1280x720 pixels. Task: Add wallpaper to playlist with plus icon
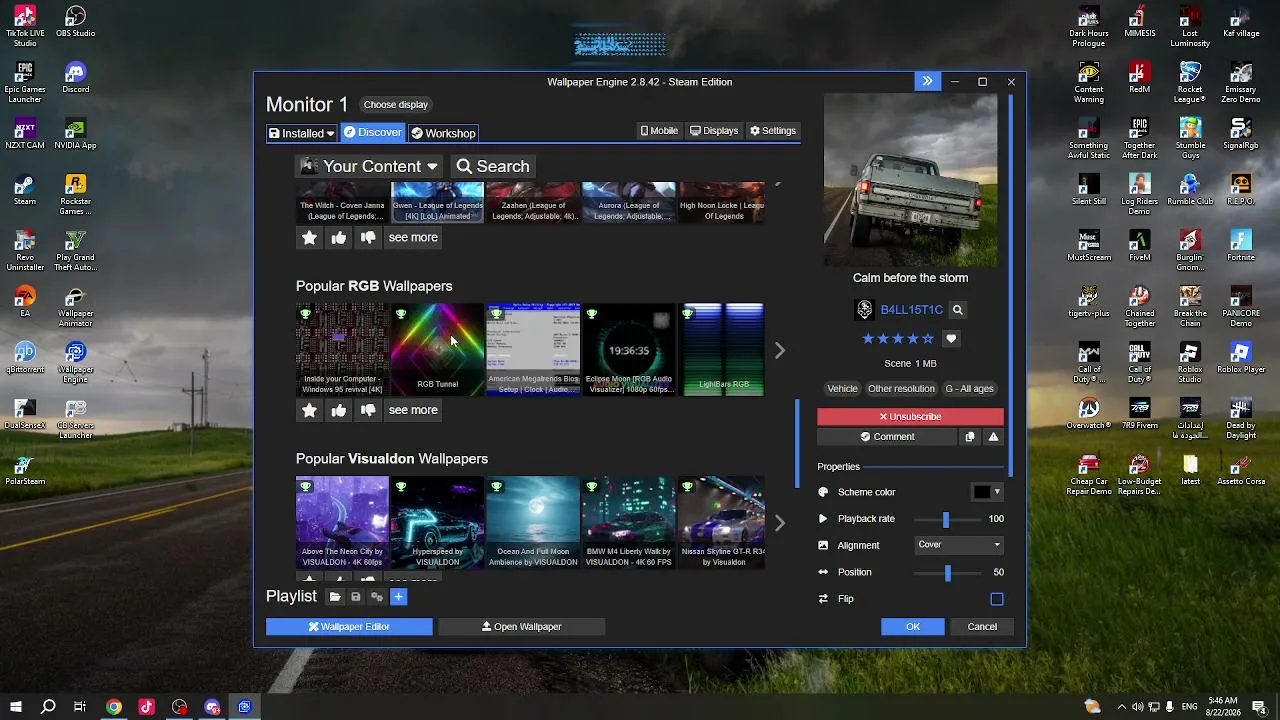click(x=398, y=597)
